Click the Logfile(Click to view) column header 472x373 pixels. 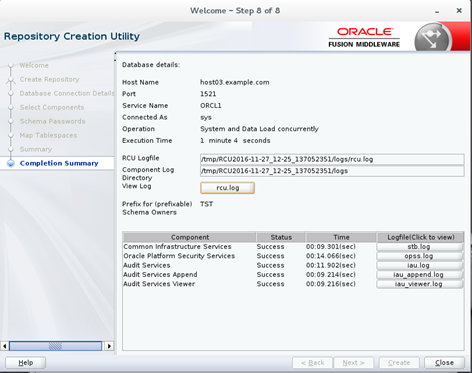click(x=420, y=237)
